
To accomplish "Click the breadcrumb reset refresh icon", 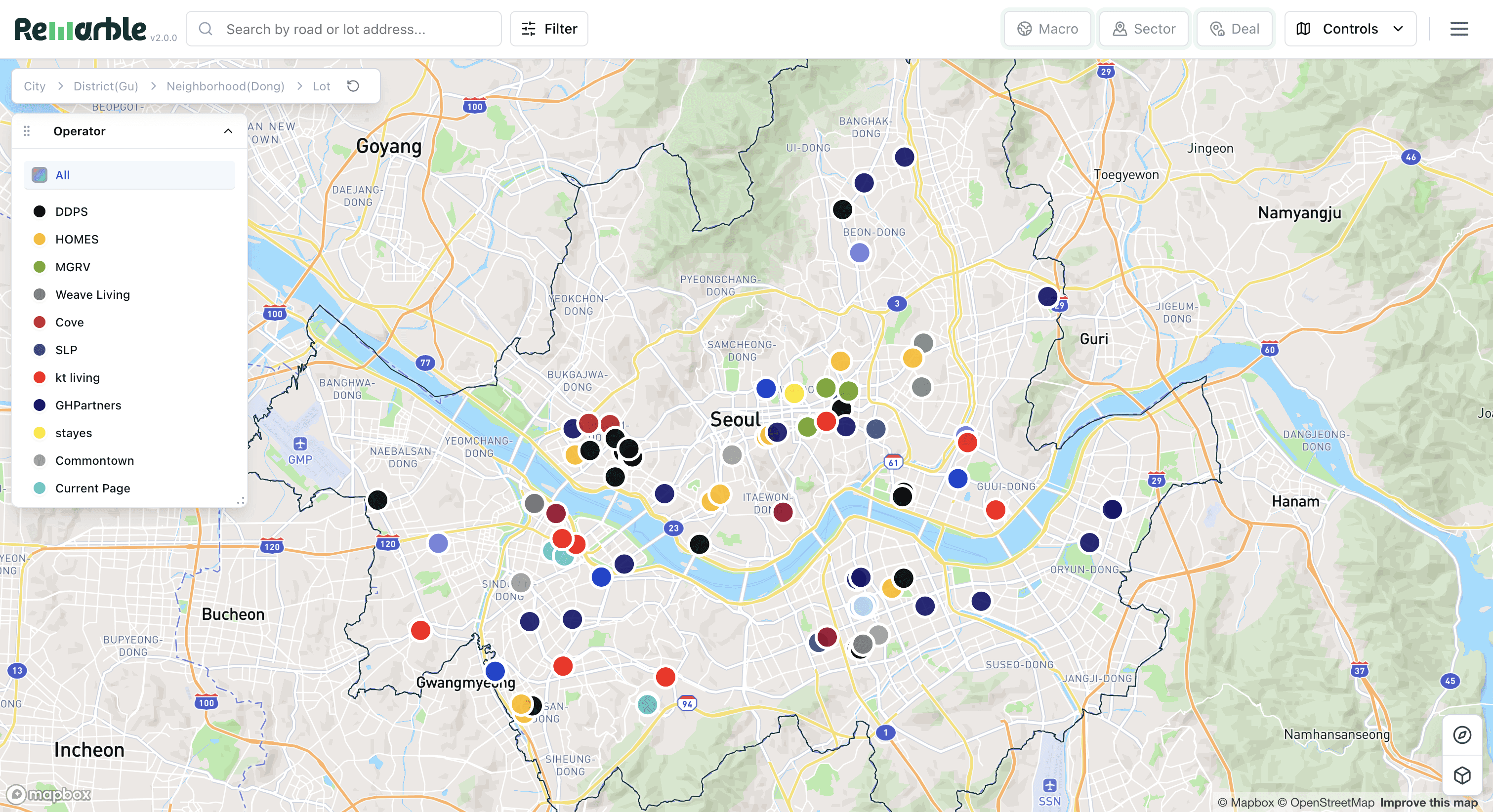I will pos(353,86).
